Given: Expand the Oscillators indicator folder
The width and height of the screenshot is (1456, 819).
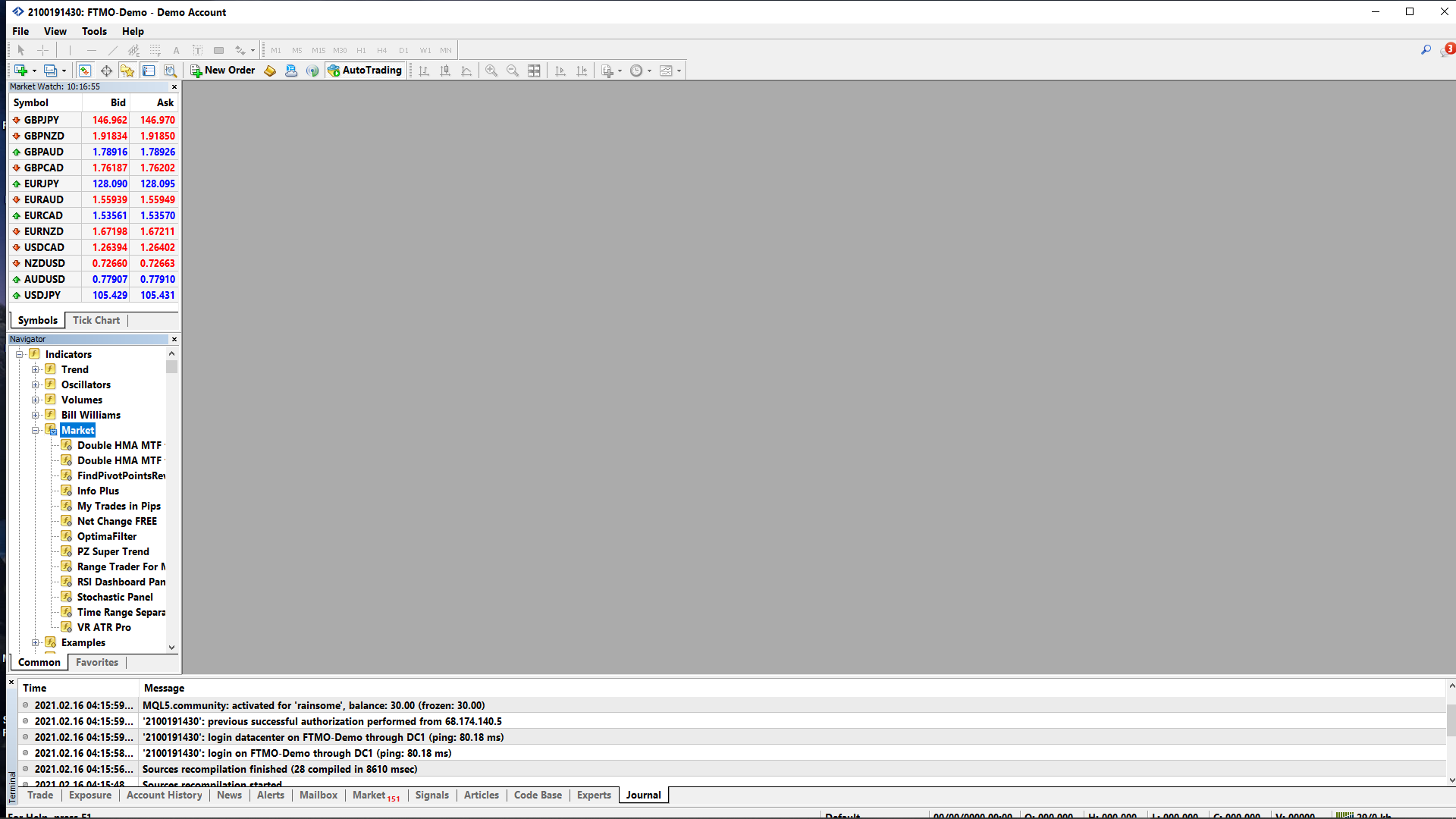Looking at the screenshot, I should [x=35, y=384].
